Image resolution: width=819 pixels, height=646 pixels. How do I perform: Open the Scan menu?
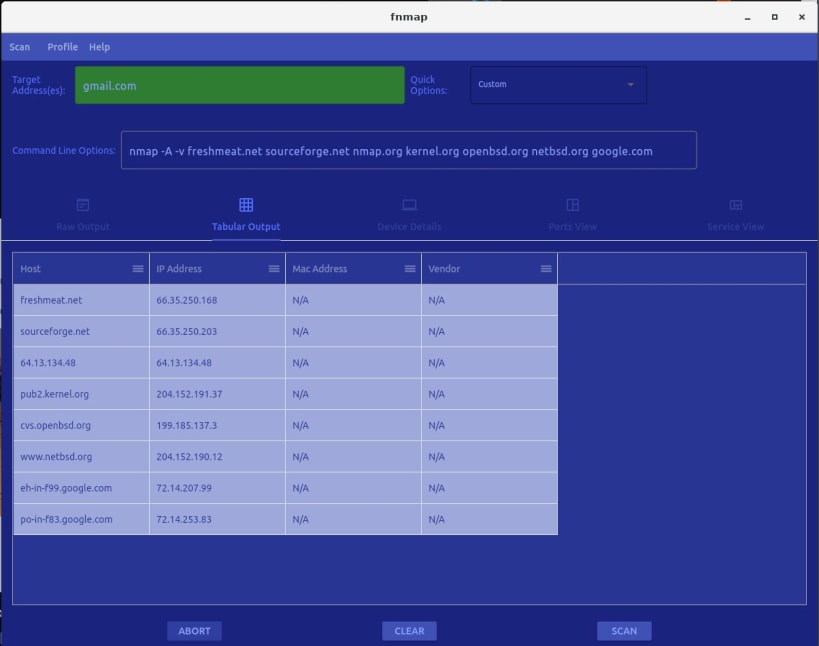point(19,47)
